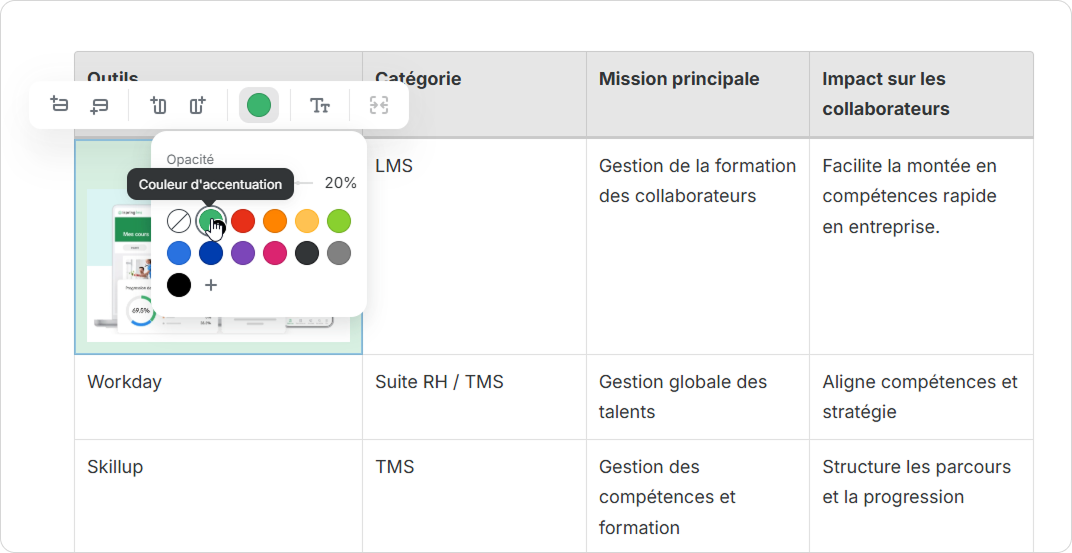Click the insert row above icon
1072x553 pixels.
pos(60,105)
